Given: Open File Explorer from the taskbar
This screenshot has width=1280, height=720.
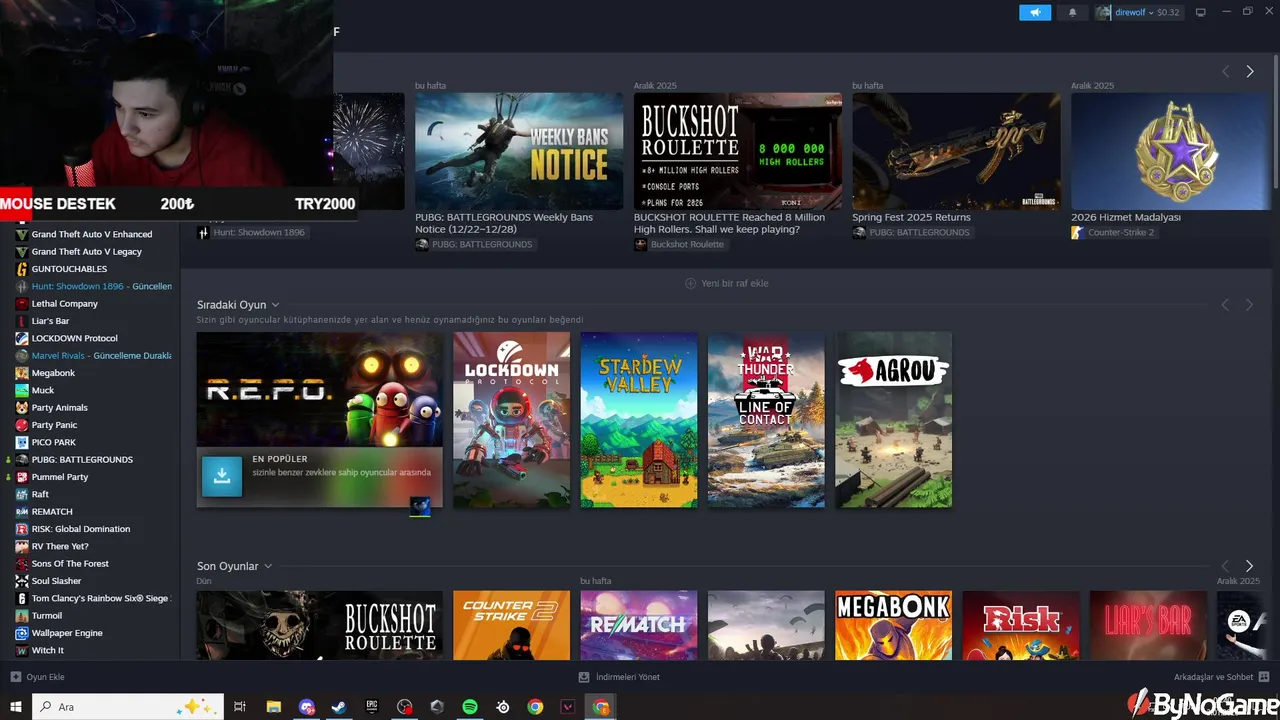Looking at the screenshot, I should [273, 707].
